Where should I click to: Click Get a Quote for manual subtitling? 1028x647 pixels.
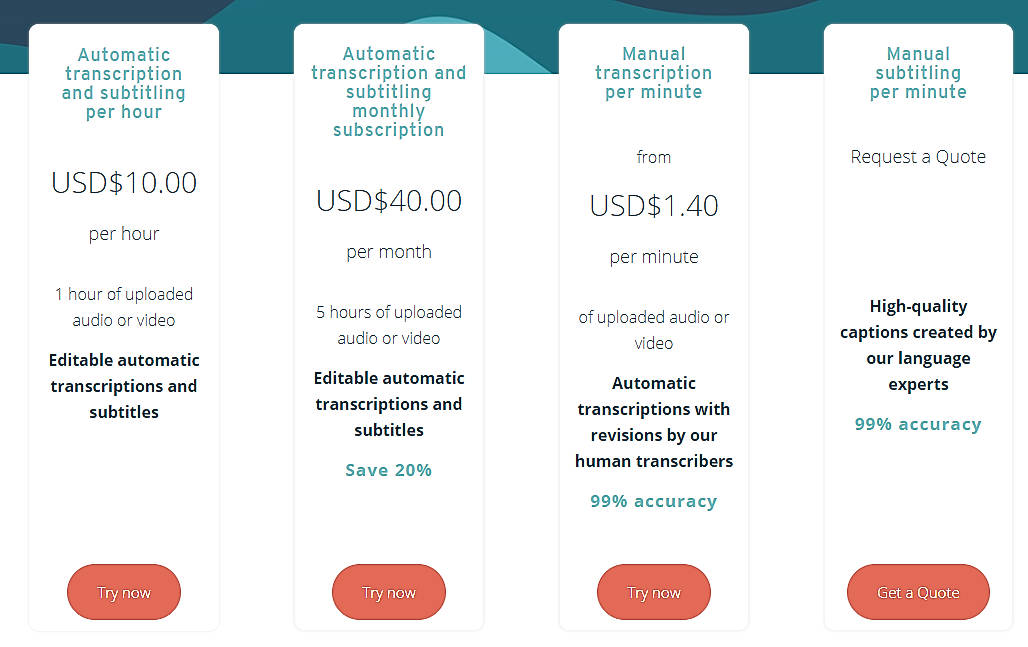pos(917,592)
